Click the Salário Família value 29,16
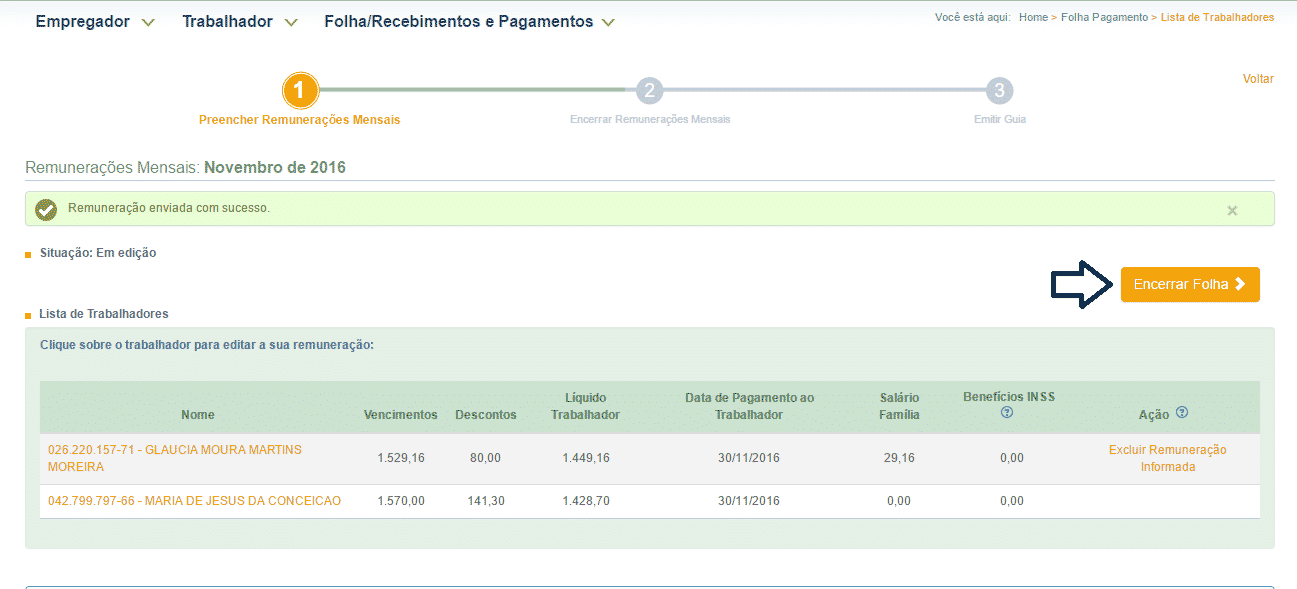 point(899,458)
